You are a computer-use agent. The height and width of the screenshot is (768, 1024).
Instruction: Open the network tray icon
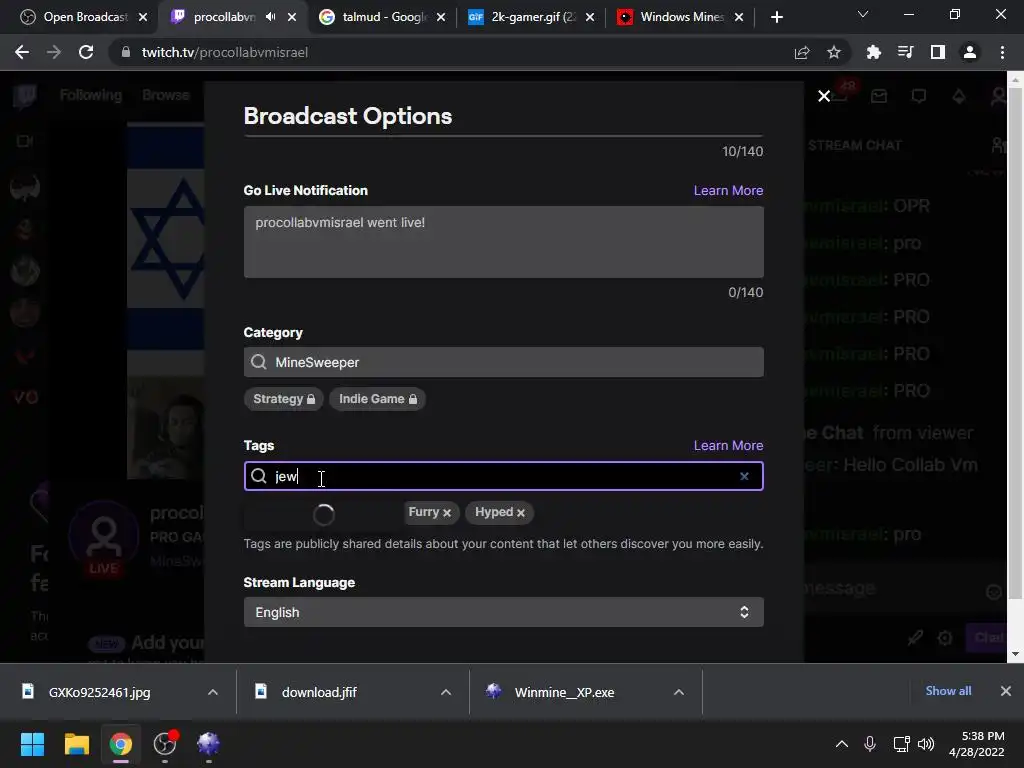click(x=901, y=744)
